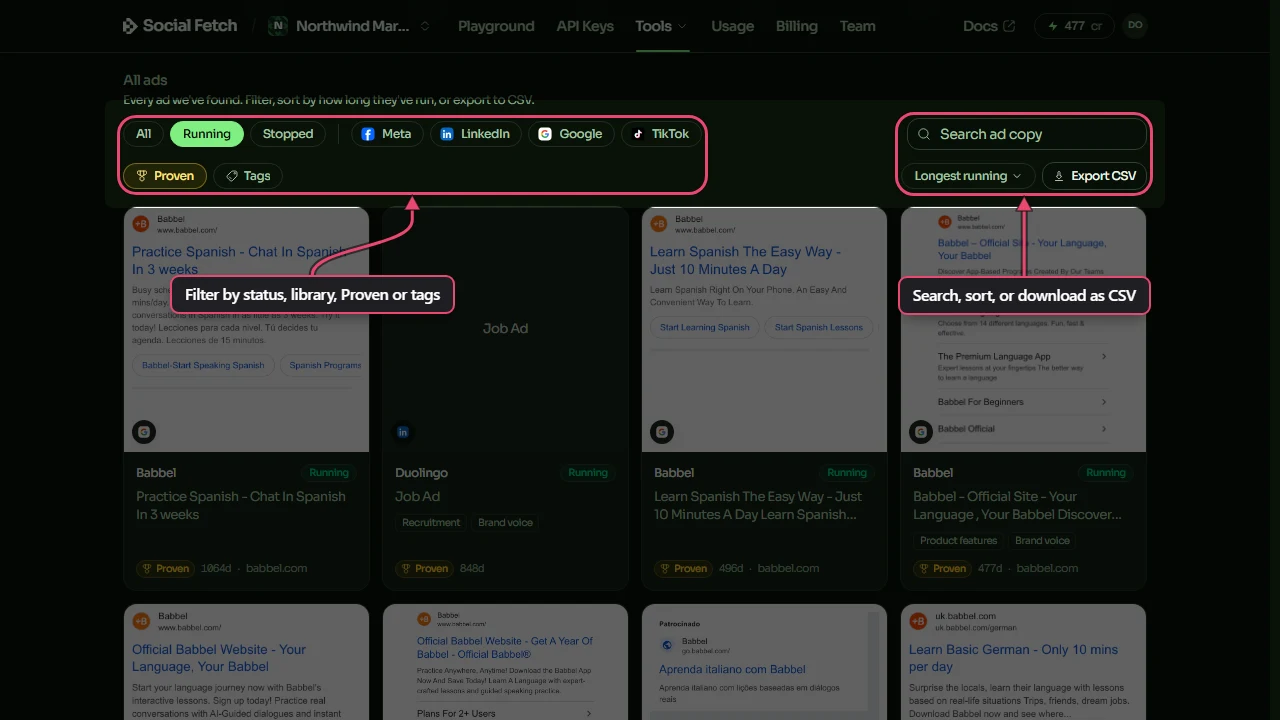Select the All status filter

point(144,134)
